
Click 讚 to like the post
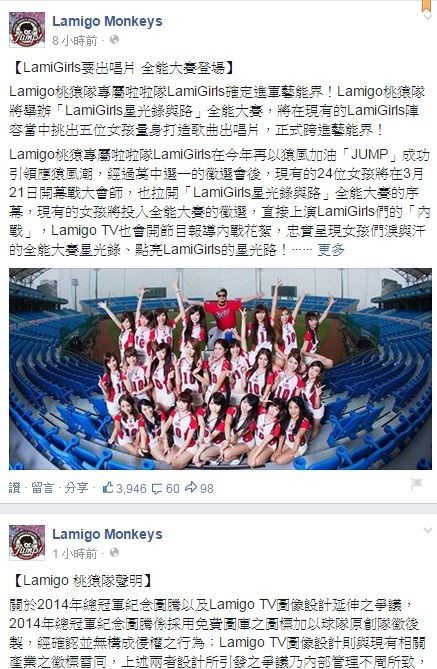tap(15, 488)
